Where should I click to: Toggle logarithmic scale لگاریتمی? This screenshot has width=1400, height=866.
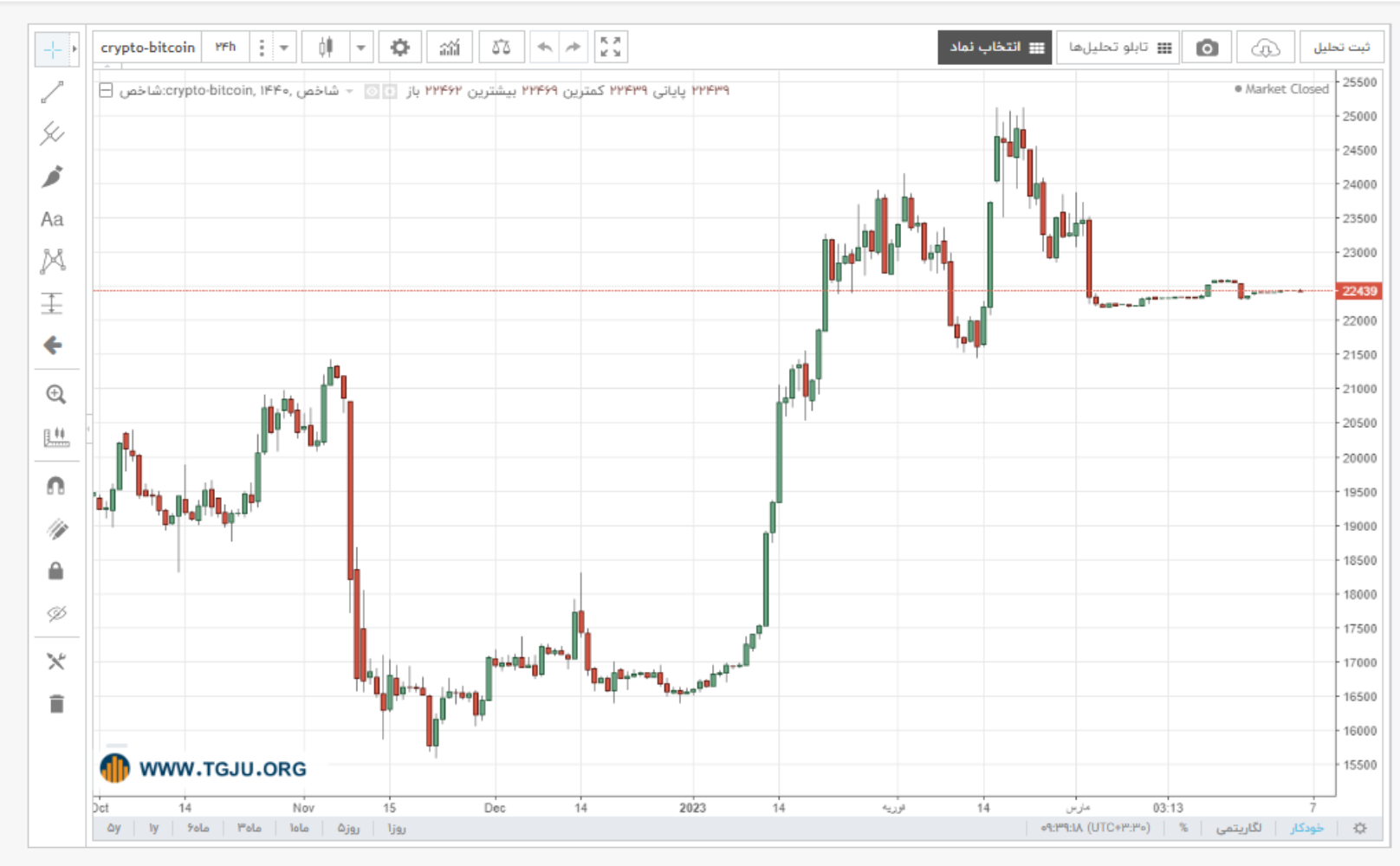1239,828
